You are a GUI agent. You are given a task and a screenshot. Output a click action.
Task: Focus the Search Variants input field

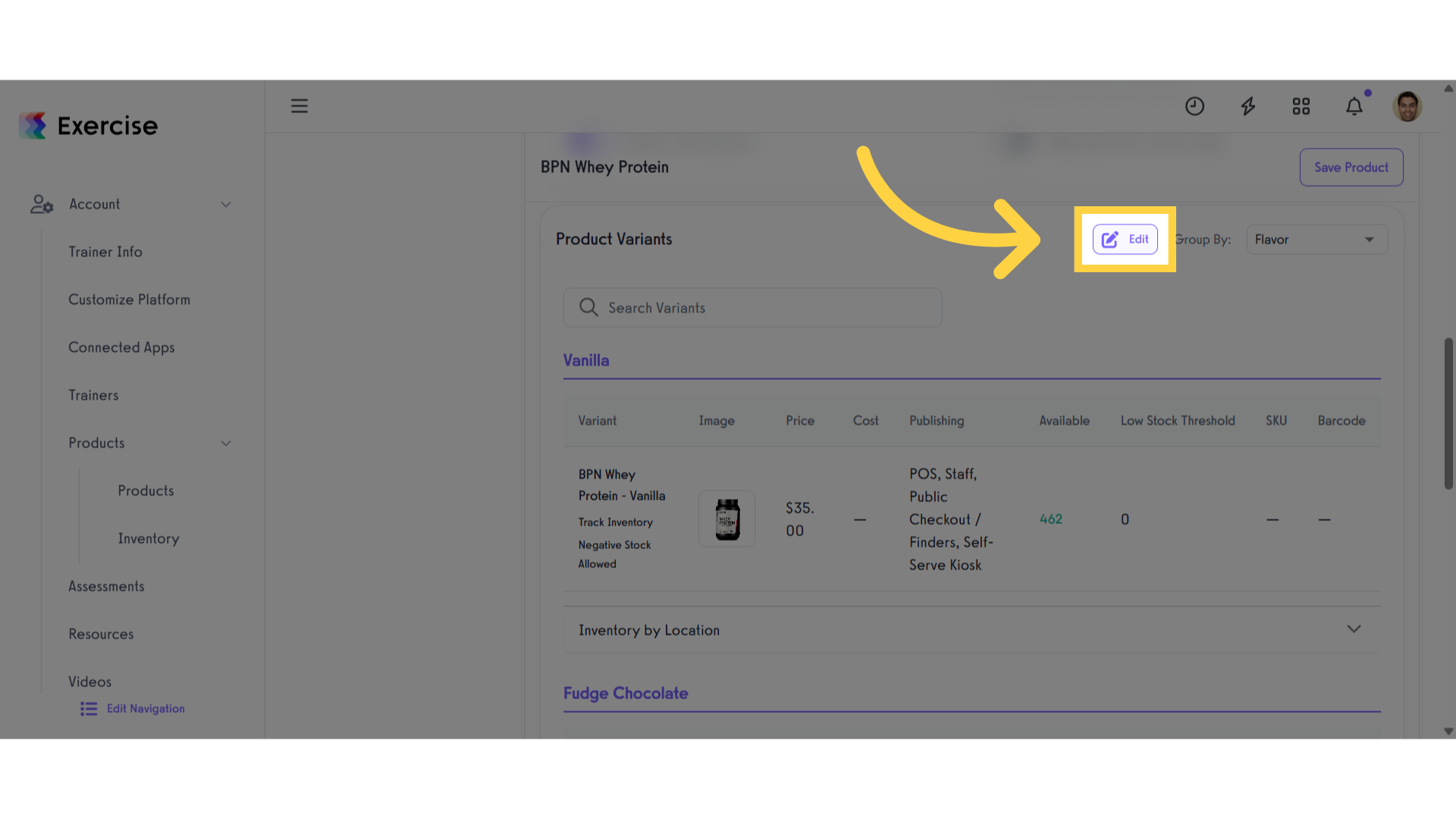click(752, 307)
